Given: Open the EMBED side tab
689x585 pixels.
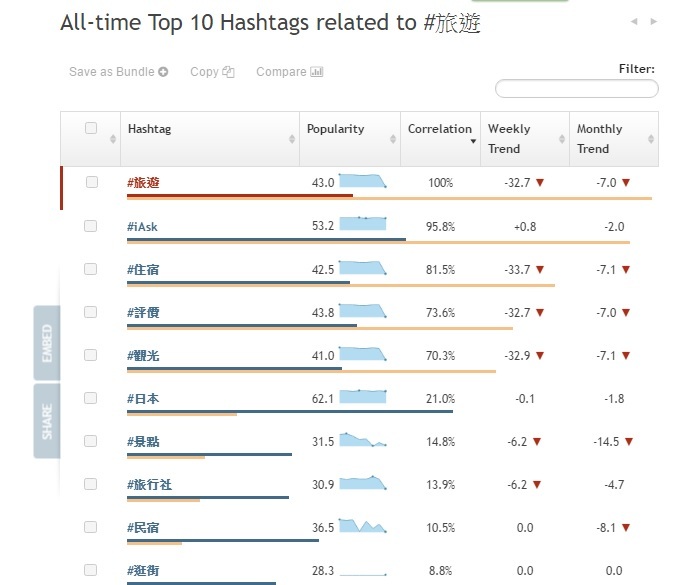Looking at the screenshot, I should click(x=47, y=343).
